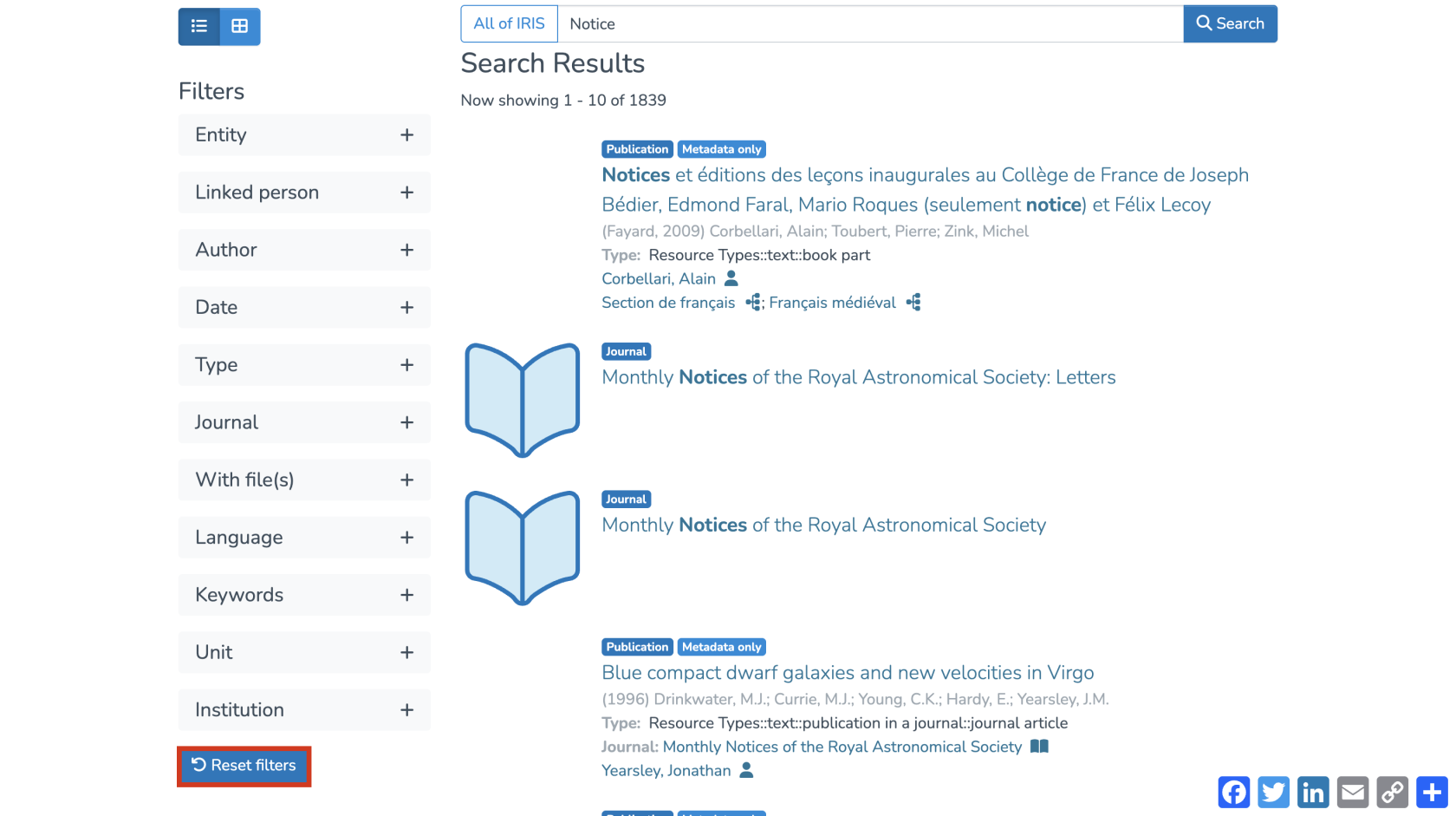Switch to list view layout
The image size is (1456, 816).
(199, 26)
